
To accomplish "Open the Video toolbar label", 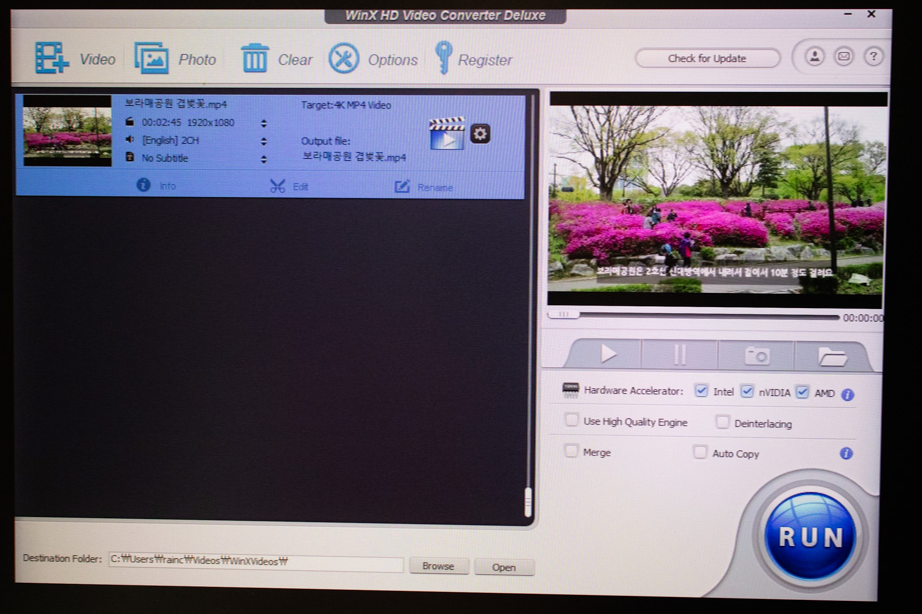I will click(x=98, y=59).
